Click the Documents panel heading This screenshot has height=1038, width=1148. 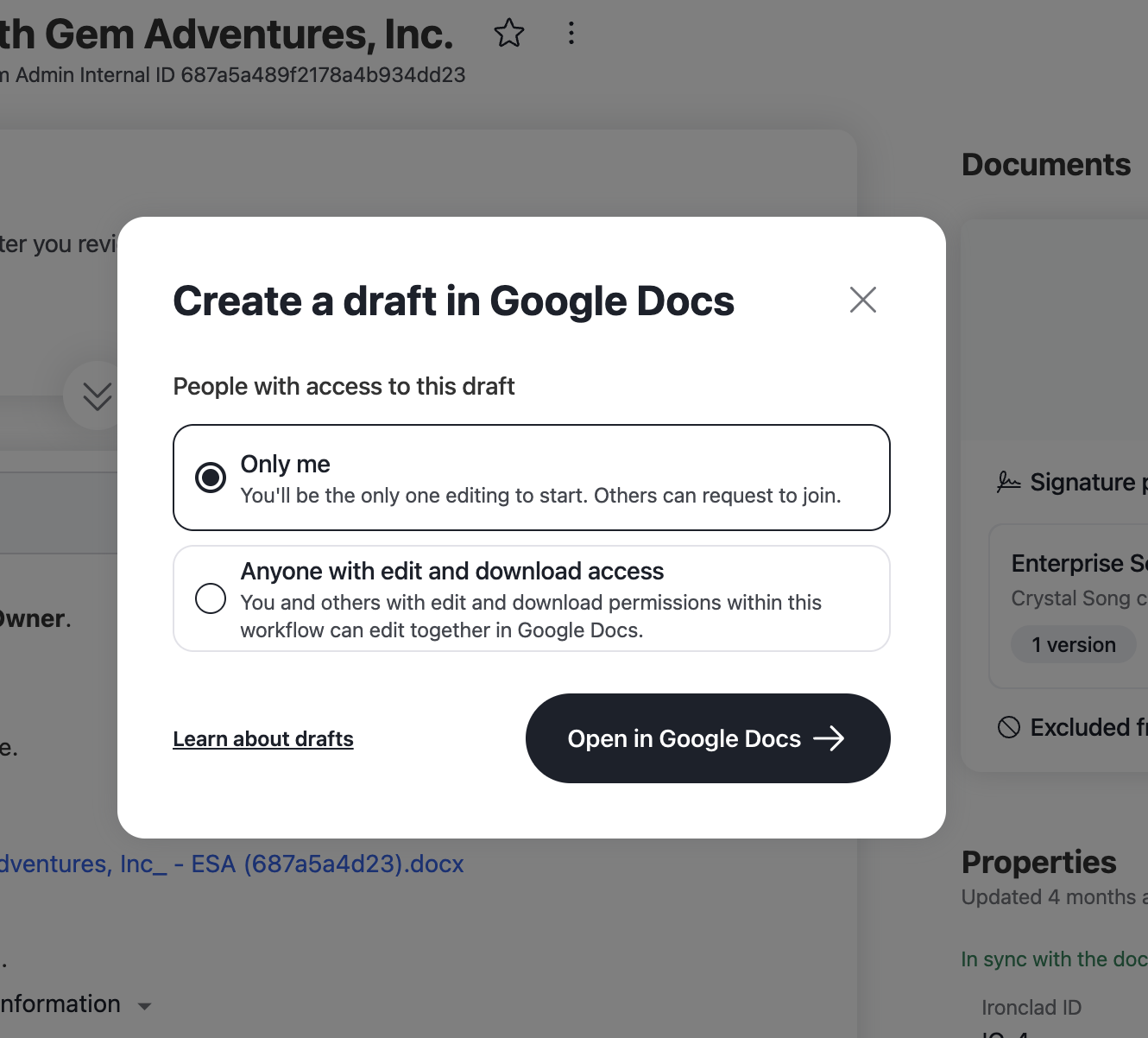click(1046, 164)
